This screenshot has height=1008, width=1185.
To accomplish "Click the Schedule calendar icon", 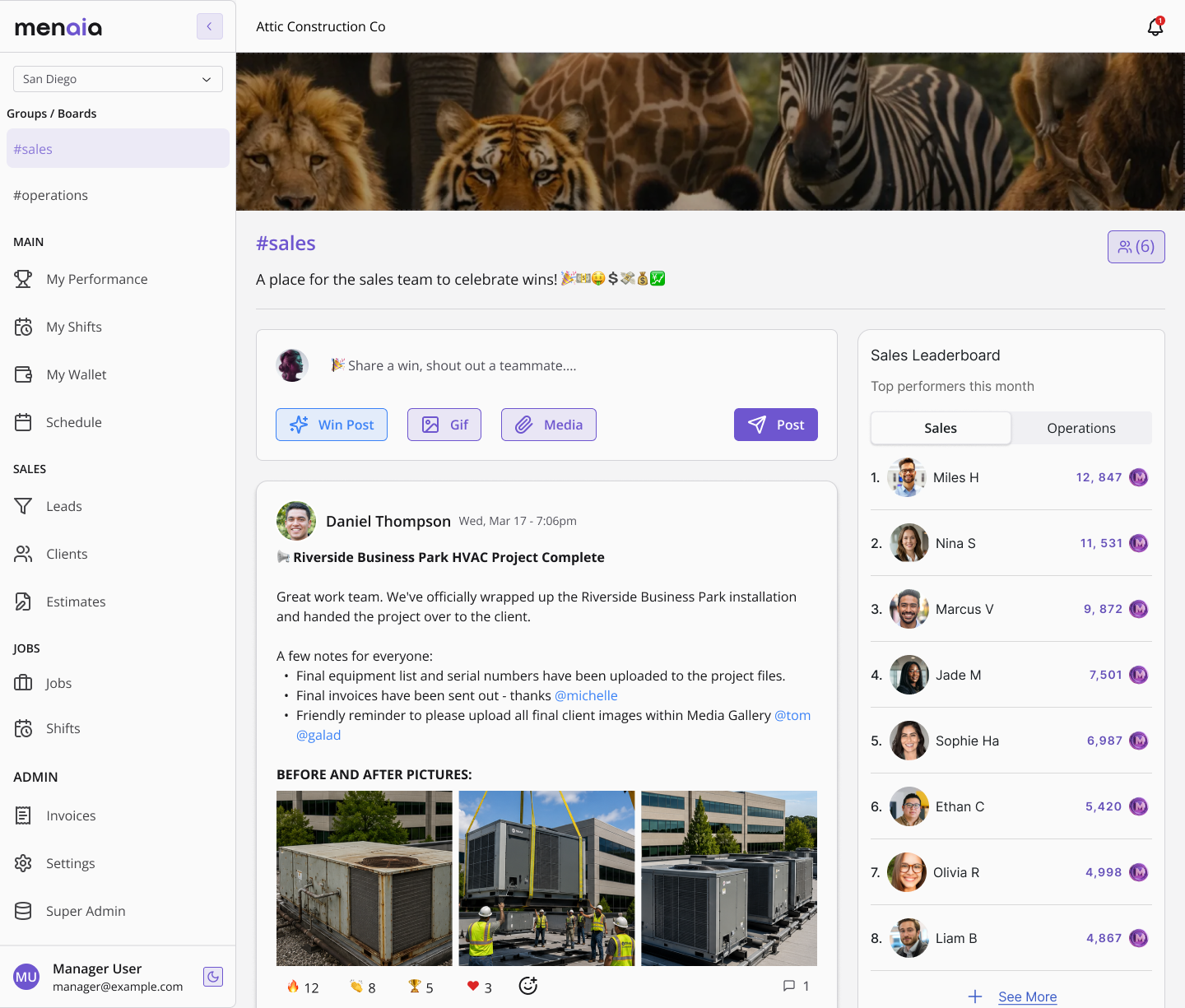I will coord(23,422).
